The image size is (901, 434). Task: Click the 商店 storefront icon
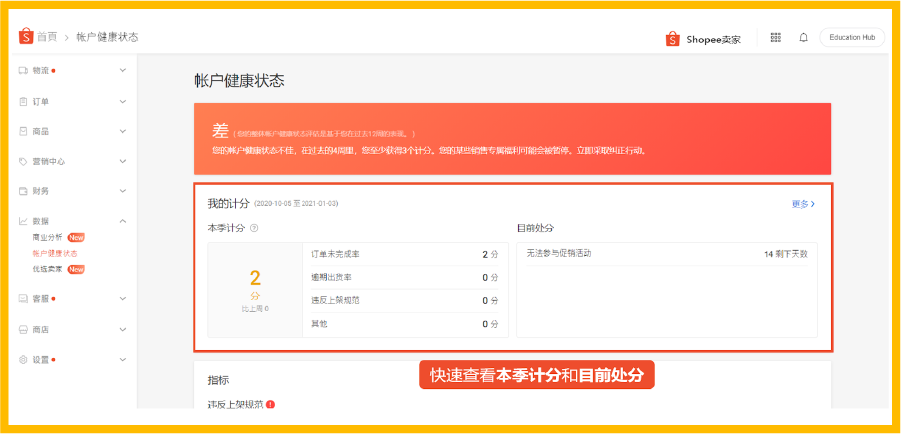[x=24, y=330]
